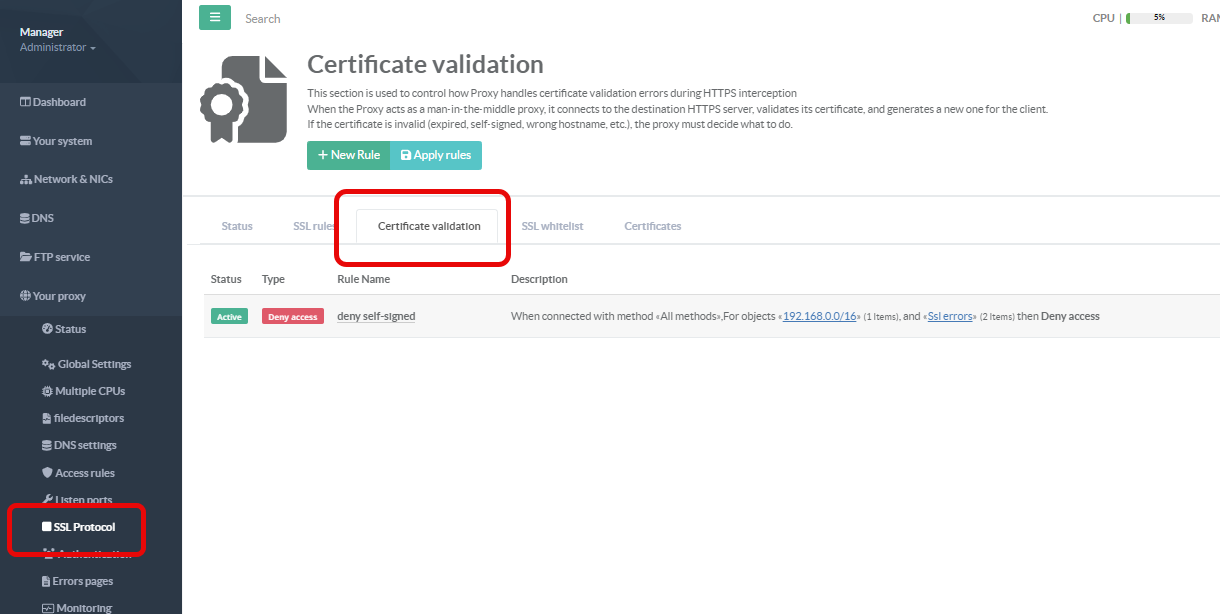This screenshot has width=1220, height=614.
Task: Open Access rules page
Action: click(84, 473)
